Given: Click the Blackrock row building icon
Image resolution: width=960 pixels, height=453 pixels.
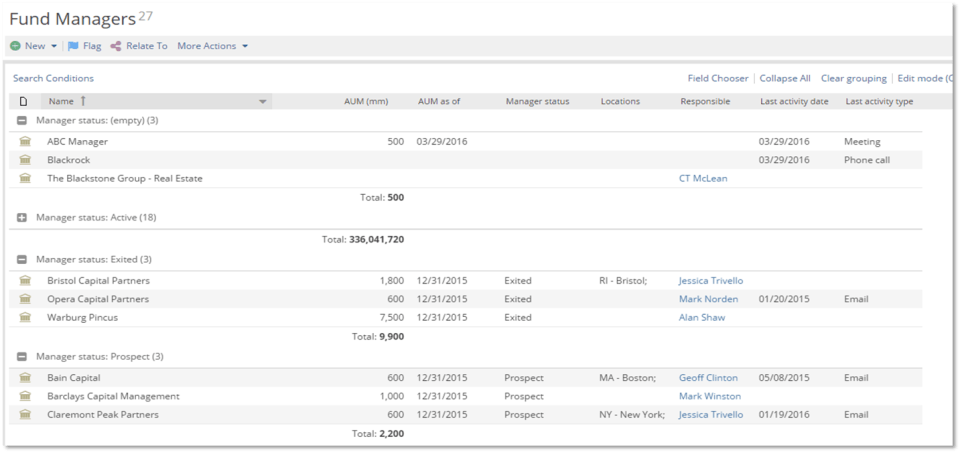Looking at the screenshot, I should (25, 160).
